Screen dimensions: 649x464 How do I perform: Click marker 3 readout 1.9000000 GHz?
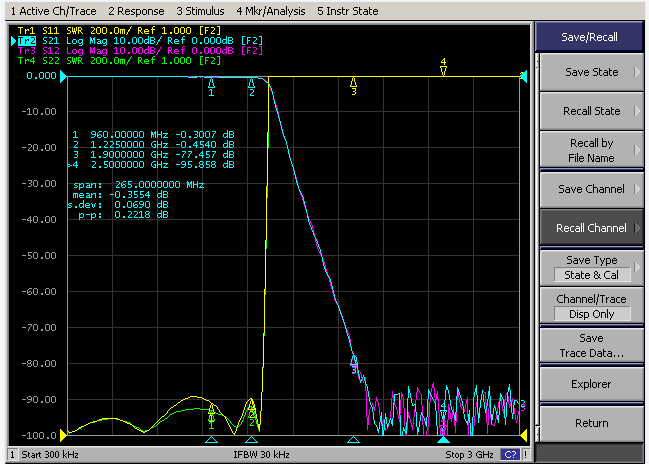coord(153,154)
